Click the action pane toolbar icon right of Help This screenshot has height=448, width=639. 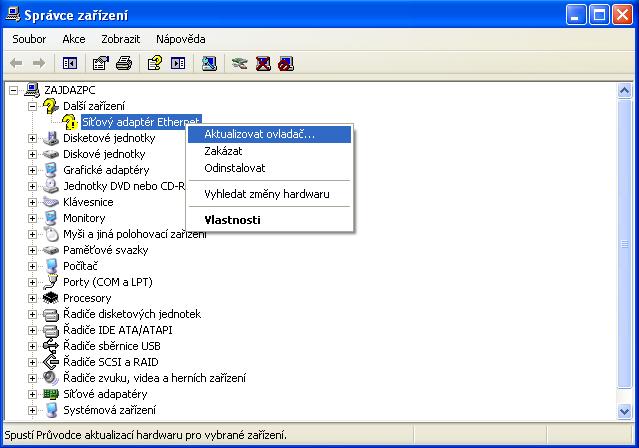pos(178,63)
